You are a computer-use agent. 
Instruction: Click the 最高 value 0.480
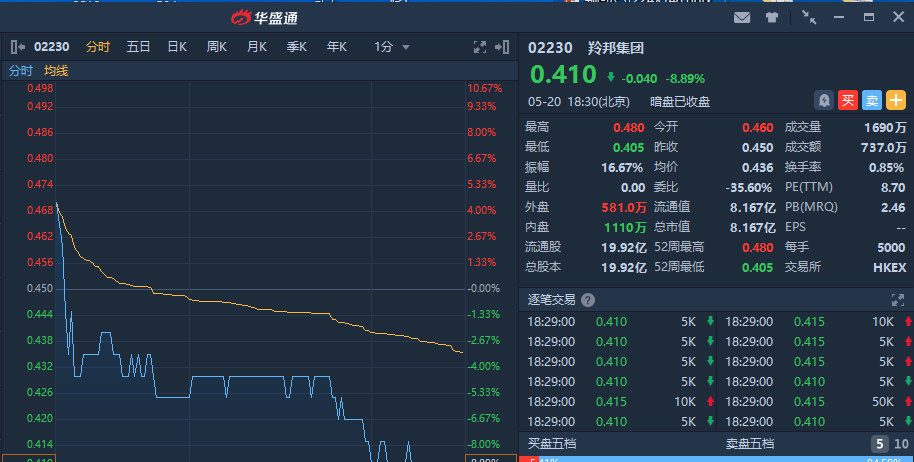[x=628, y=128]
